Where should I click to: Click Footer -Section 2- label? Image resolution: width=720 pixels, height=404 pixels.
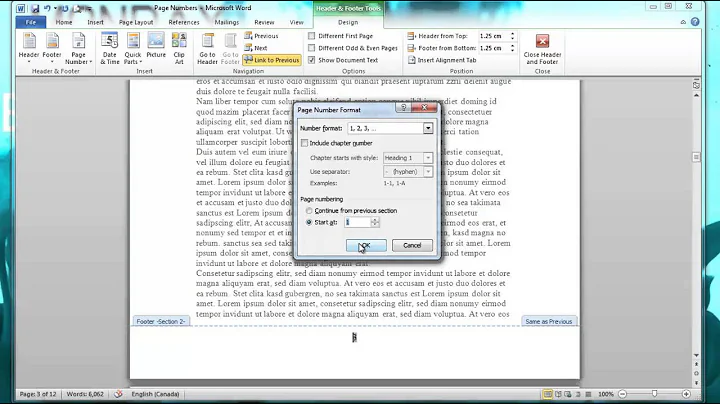tap(161, 321)
